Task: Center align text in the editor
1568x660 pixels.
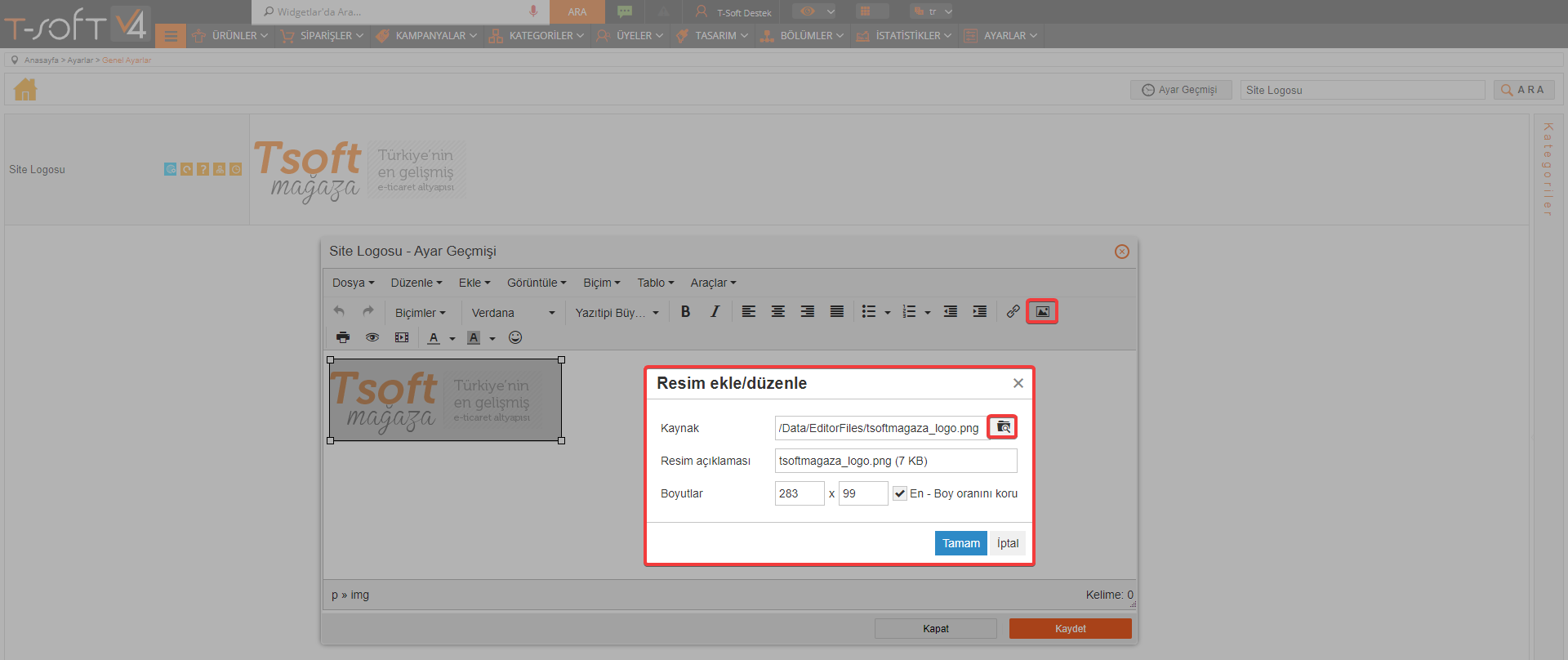Action: pyautogui.click(x=777, y=311)
